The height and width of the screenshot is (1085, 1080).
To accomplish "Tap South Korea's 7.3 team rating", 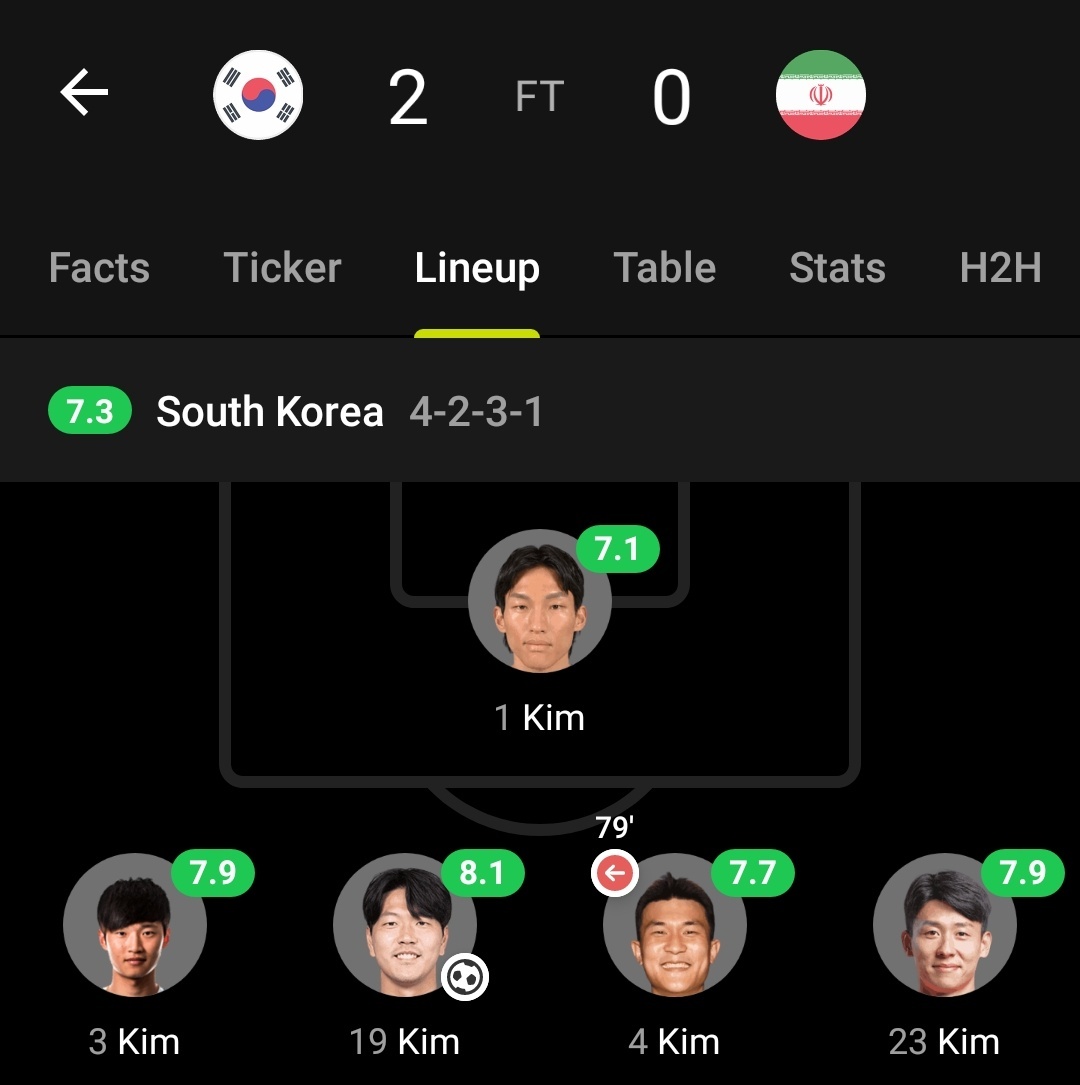I will click(90, 411).
